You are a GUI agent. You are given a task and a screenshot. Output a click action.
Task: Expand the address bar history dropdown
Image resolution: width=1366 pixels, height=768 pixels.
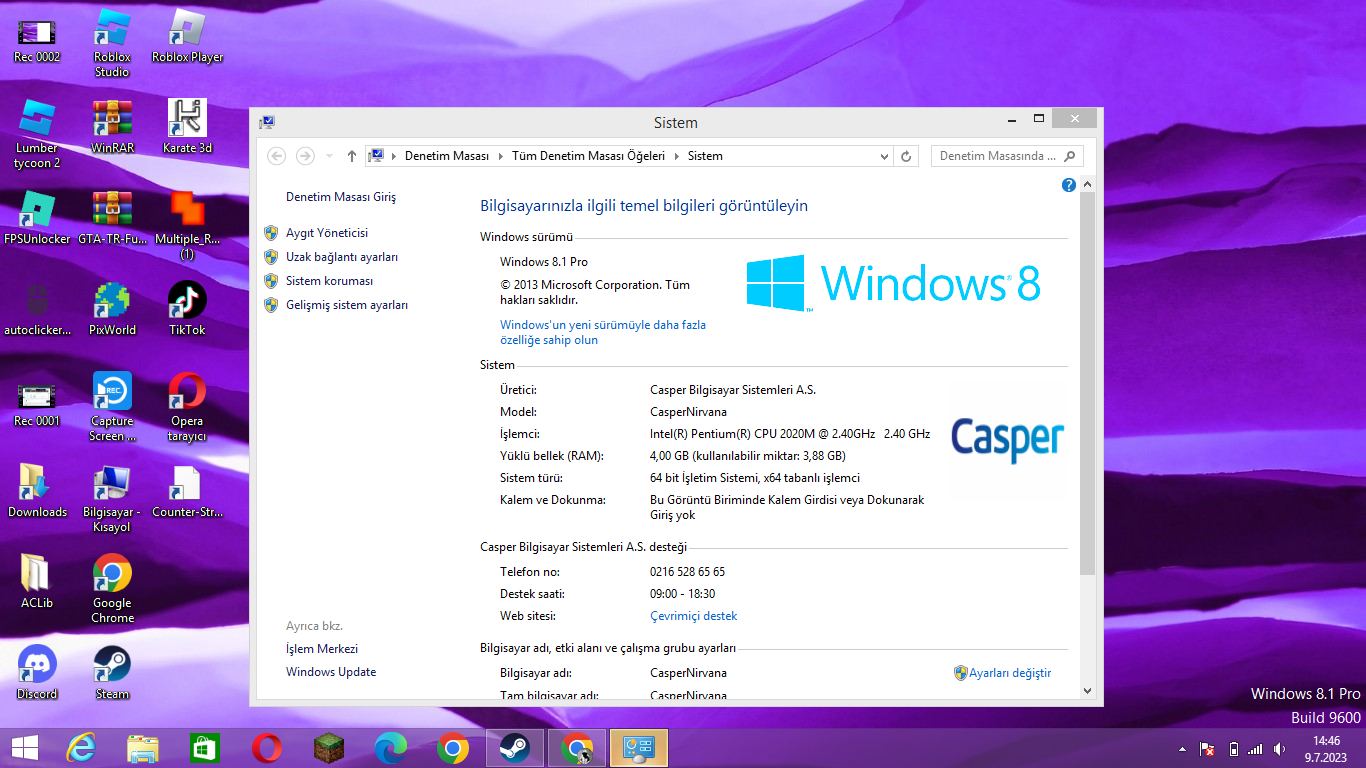click(883, 156)
